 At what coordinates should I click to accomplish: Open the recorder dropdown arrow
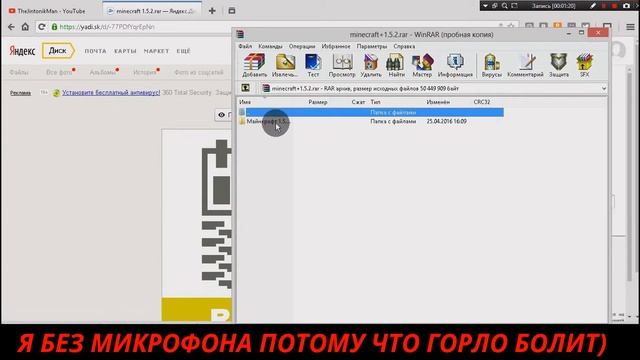[x=485, y=6]
